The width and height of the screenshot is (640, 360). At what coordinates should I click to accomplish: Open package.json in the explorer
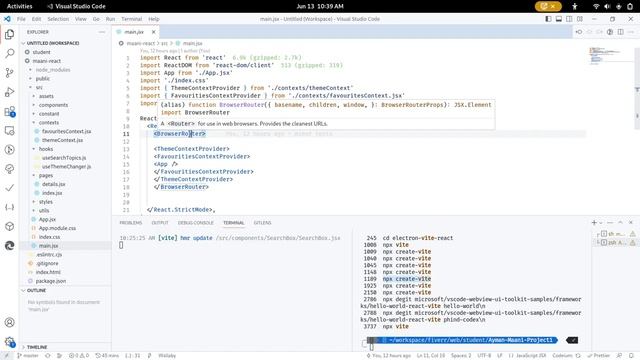point(51,281)
